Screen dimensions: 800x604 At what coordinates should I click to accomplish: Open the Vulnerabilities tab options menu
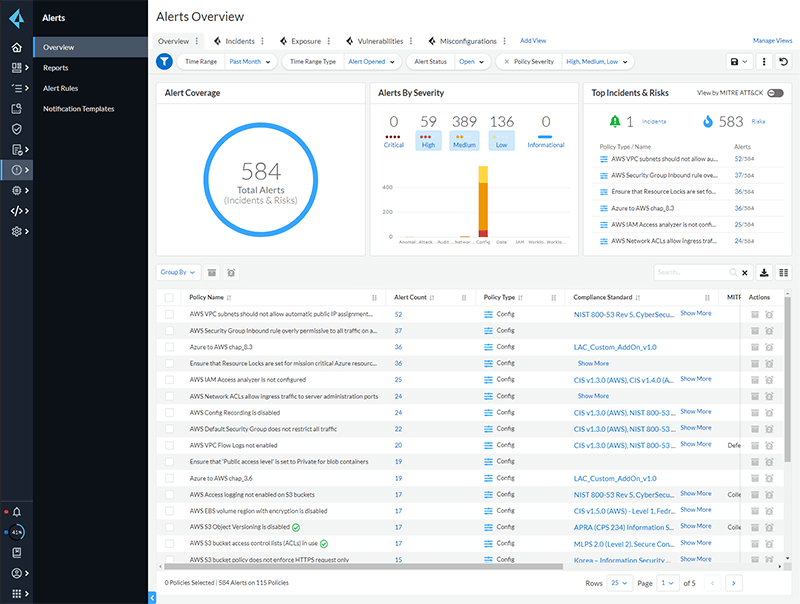(x=411, y=41)
